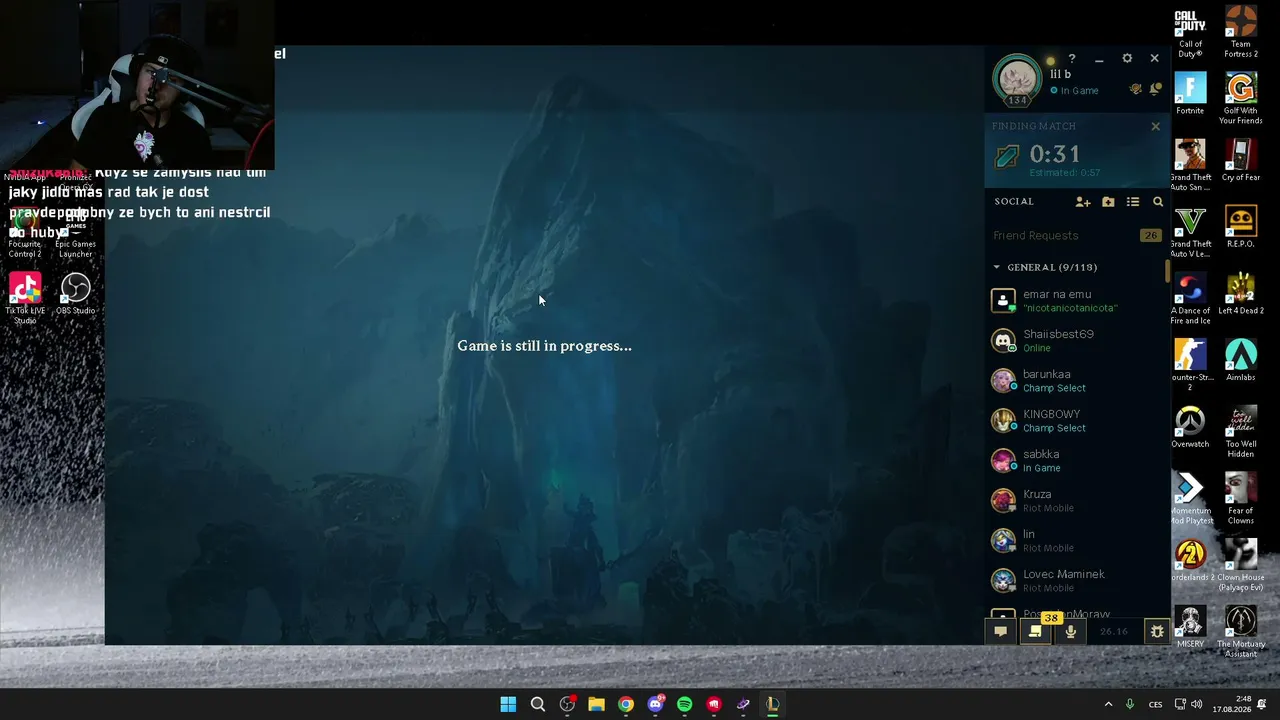Click the Add Friend icon
1280x720 pixels.
tap(1083, 202)
